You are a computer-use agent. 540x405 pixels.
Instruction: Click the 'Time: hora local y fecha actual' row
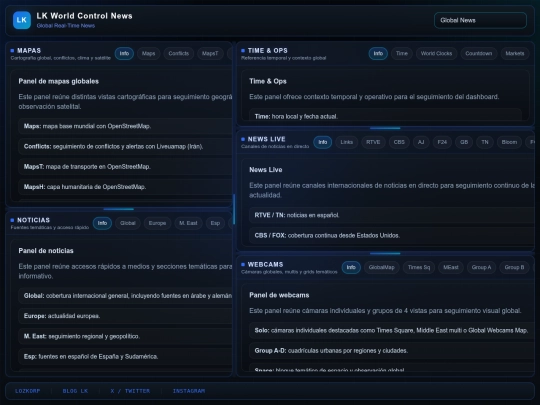coord(385,115)
